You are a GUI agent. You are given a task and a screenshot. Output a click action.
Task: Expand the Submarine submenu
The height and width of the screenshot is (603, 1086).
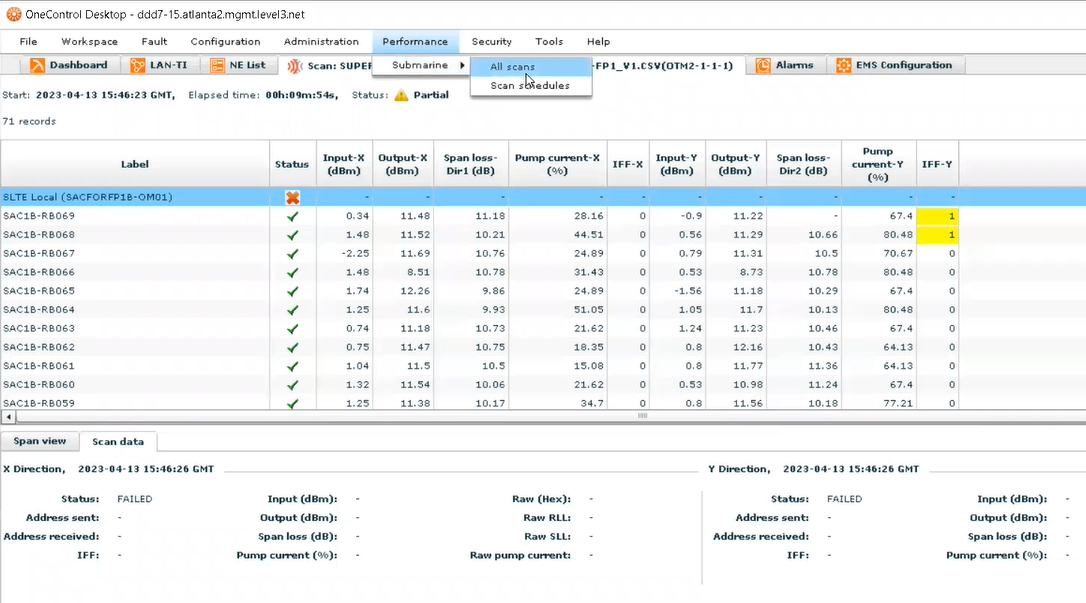[422, 63]
